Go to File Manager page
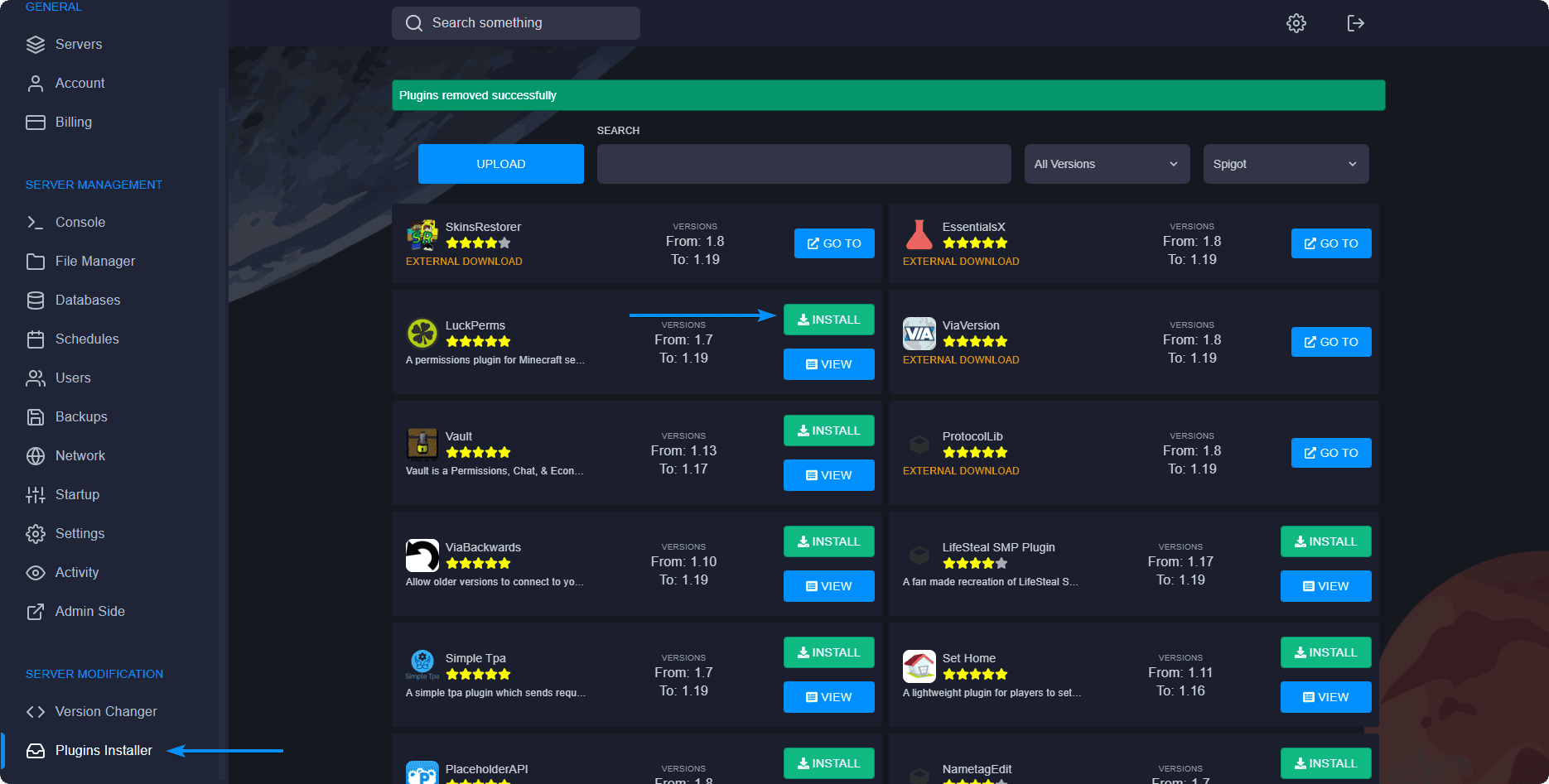1549x784 pixels. 94,261
